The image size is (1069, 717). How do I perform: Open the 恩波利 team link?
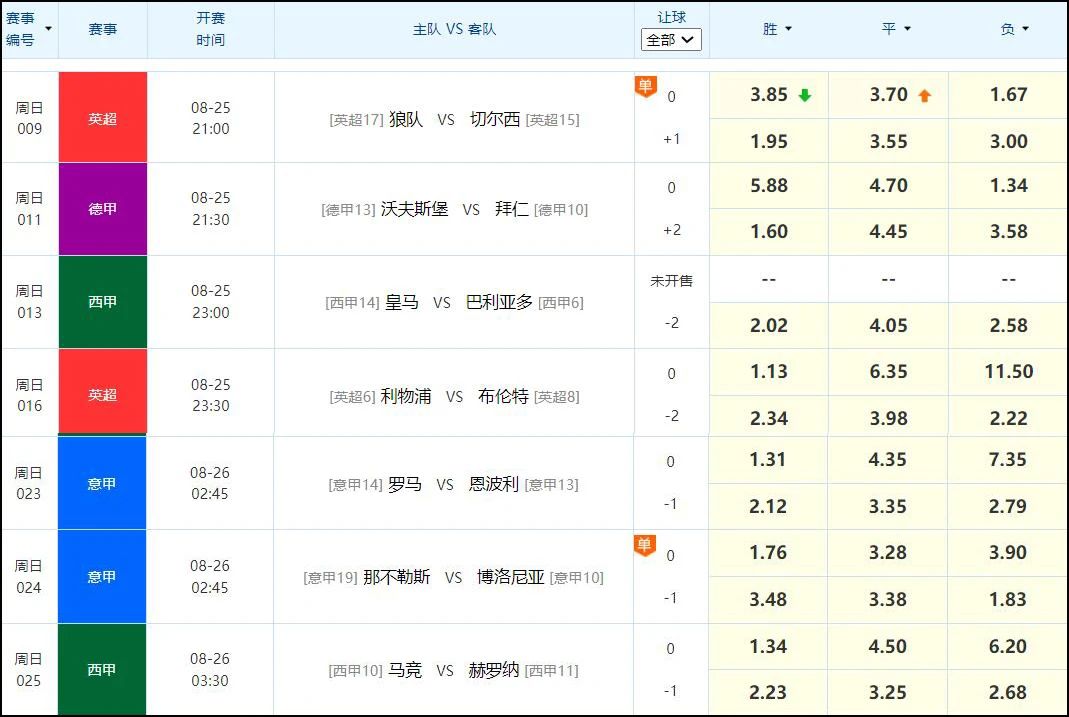coord(494,485)
